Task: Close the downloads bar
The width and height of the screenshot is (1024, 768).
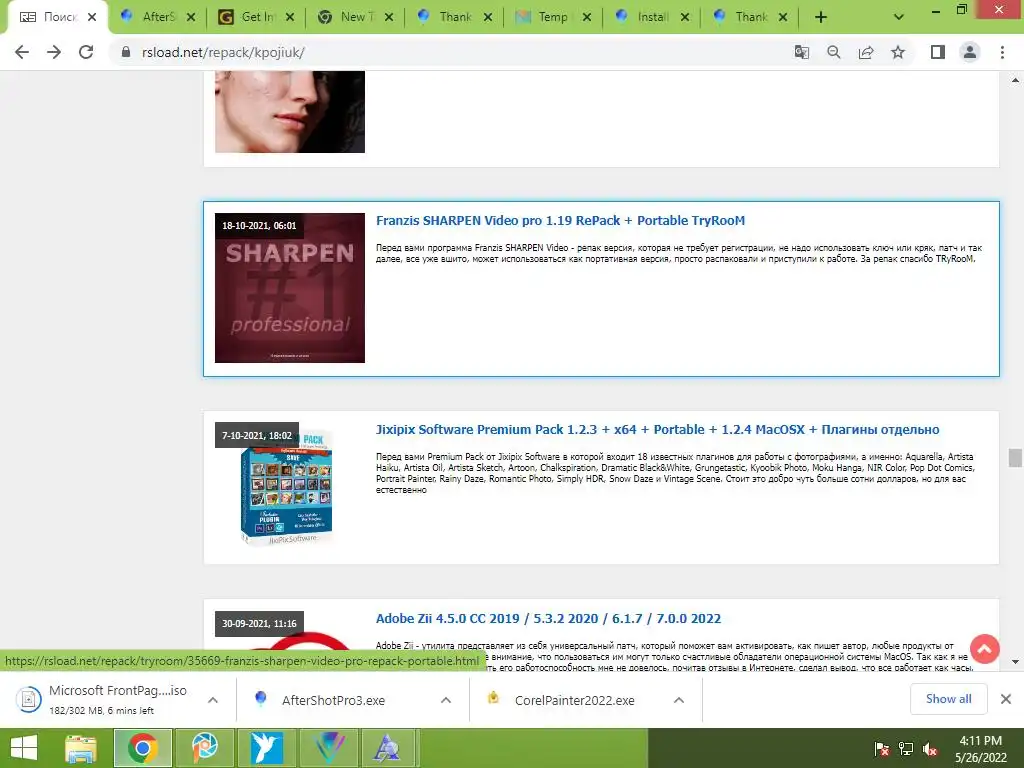Action: click(x=1006, y=699)
